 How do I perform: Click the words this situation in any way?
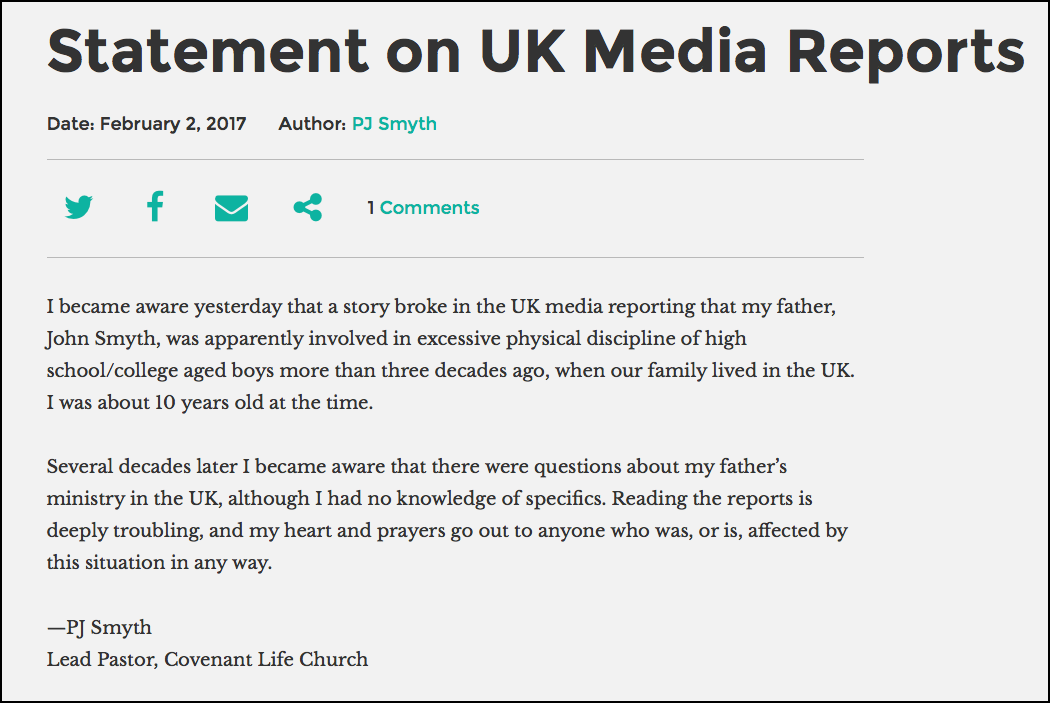tap(159, 562)
